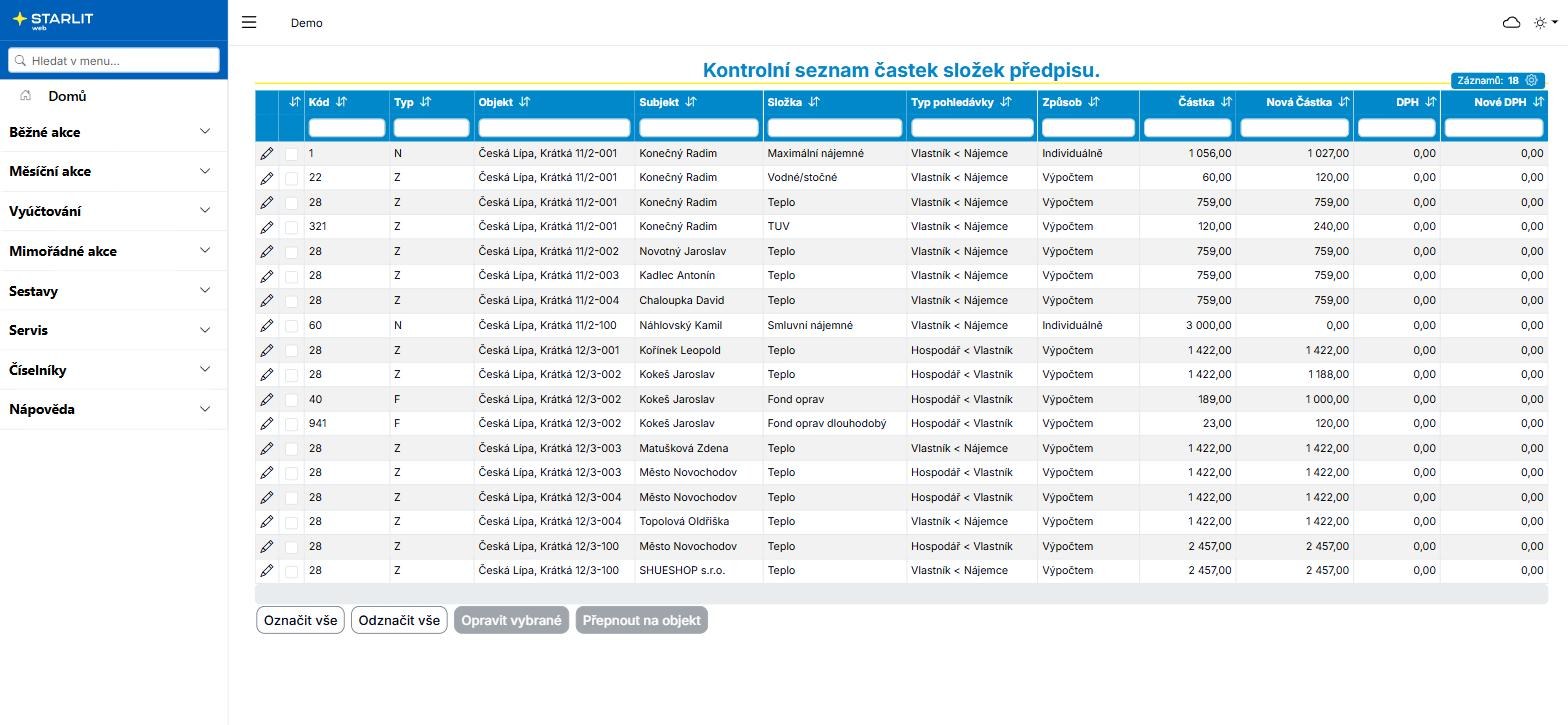Expand the Sestavy menu section
This screenshot has height=725, width=1568.
[113, 291]
